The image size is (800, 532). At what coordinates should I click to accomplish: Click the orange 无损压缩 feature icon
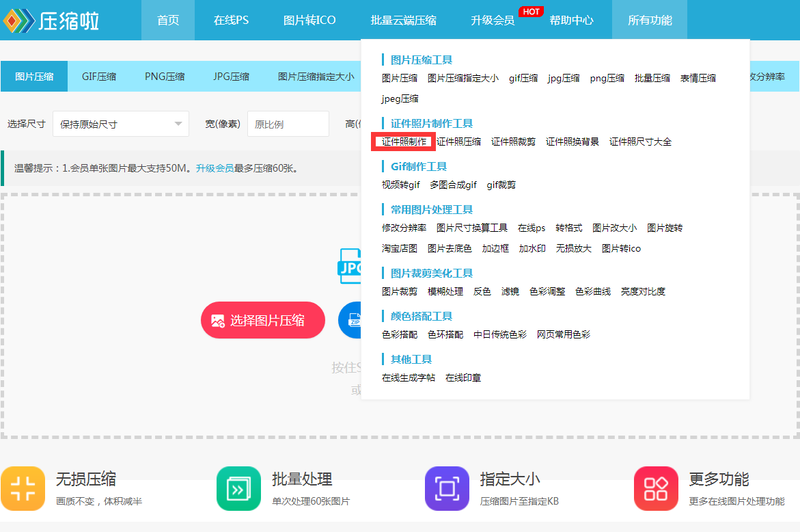(23, 488)
